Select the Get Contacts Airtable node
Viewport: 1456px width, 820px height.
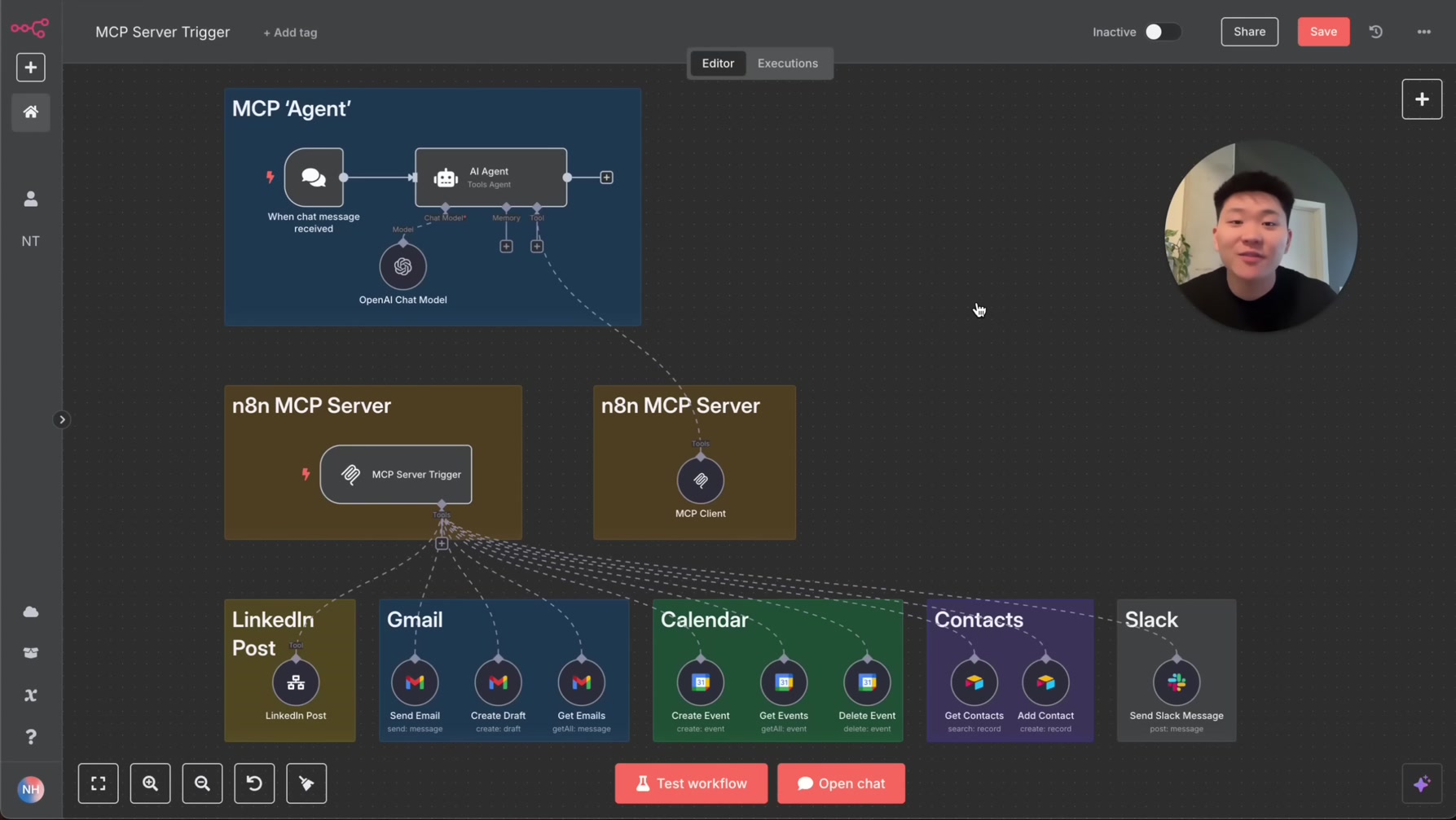(974, 682)
